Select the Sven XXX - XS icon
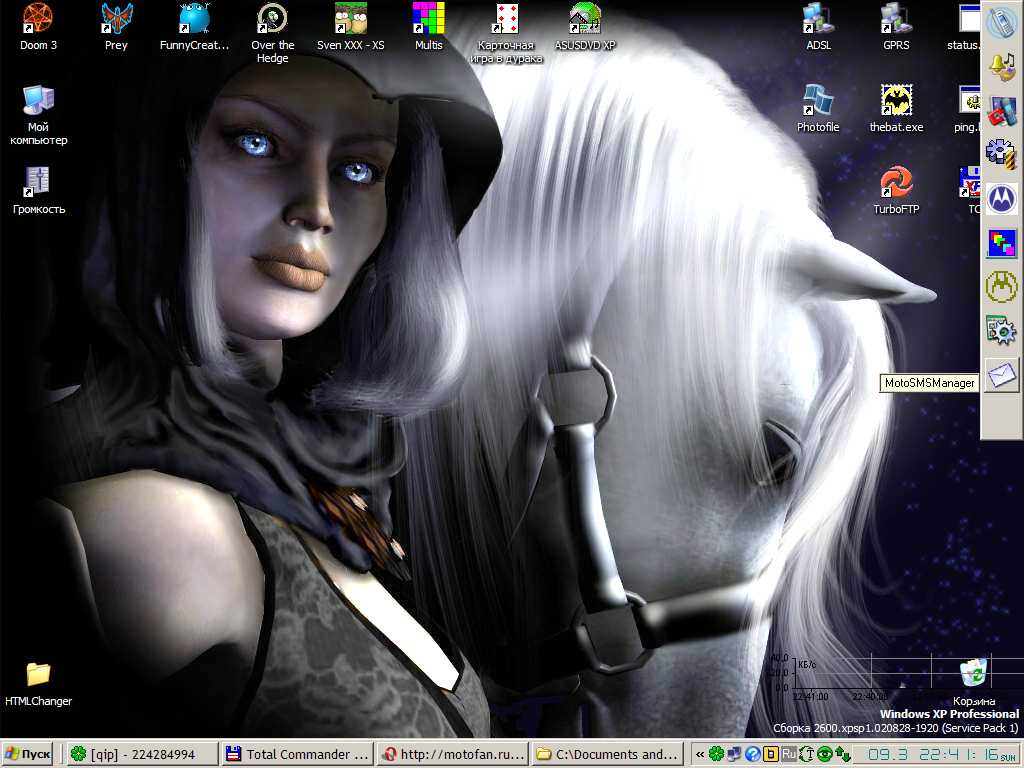The height and width of the screenshot is (768, 1024). tap(351, 27)
